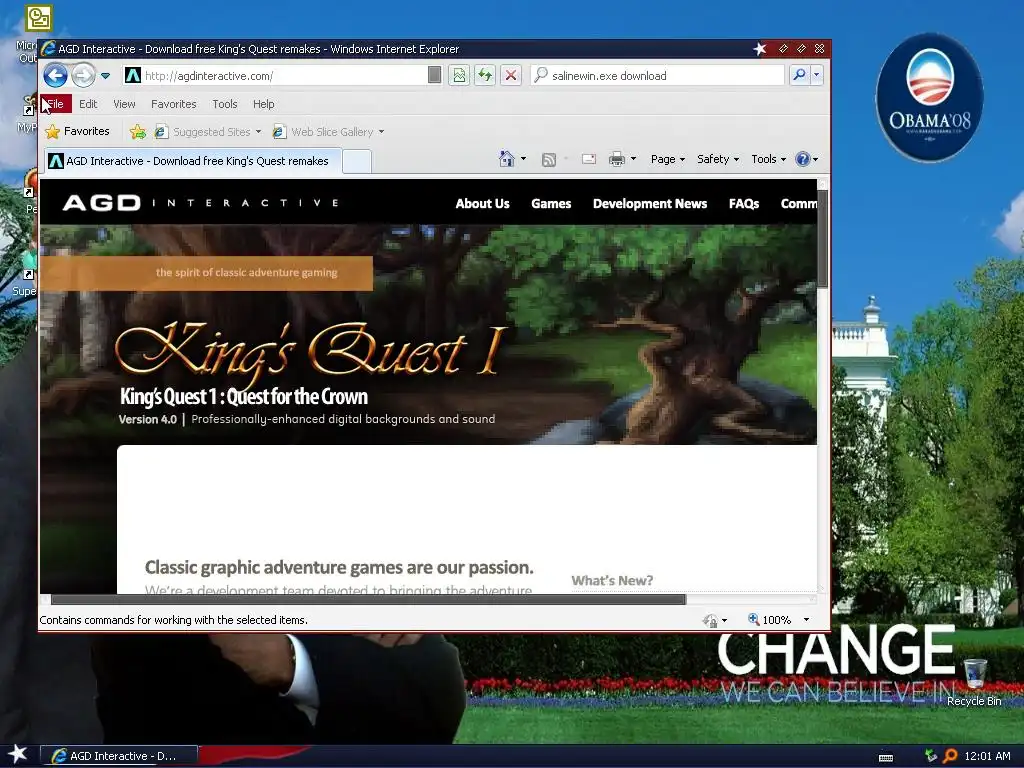Select the AGD Interactive browser tab
The width and height of the screenshot is (1024, 768).
point(193,161)
